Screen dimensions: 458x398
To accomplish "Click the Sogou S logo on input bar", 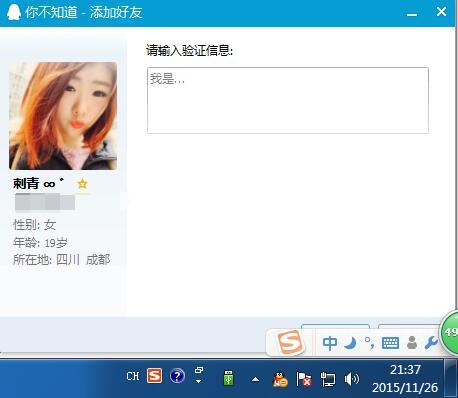I will 290,342.
